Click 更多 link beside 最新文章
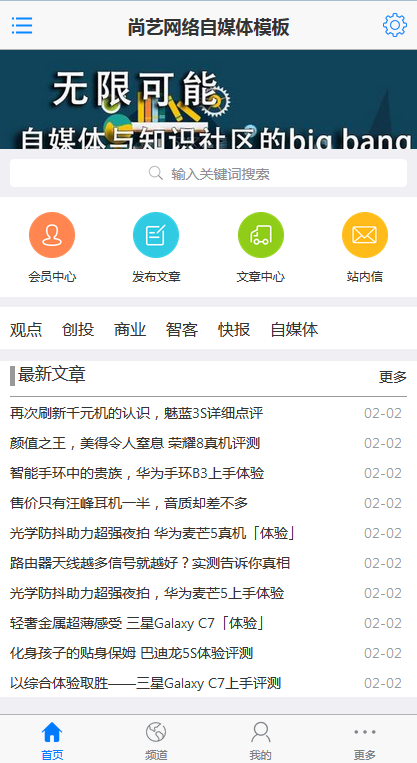The height and width of the screenshot is (763, 417). 393,377
